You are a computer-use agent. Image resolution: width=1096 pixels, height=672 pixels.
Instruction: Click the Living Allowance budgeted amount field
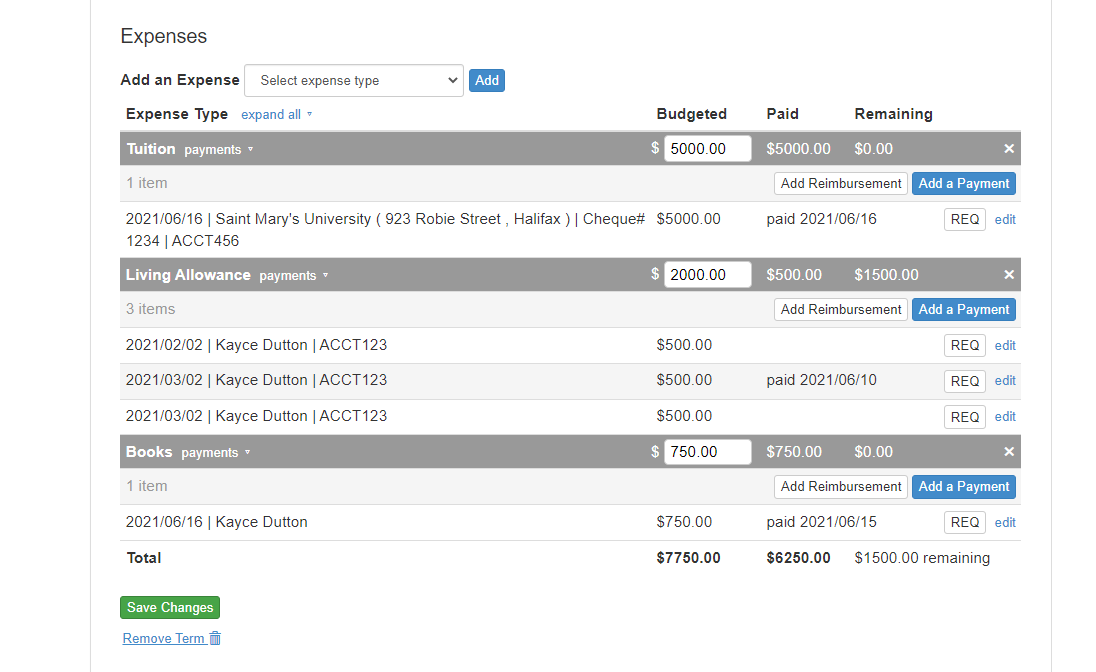(707, 275)
